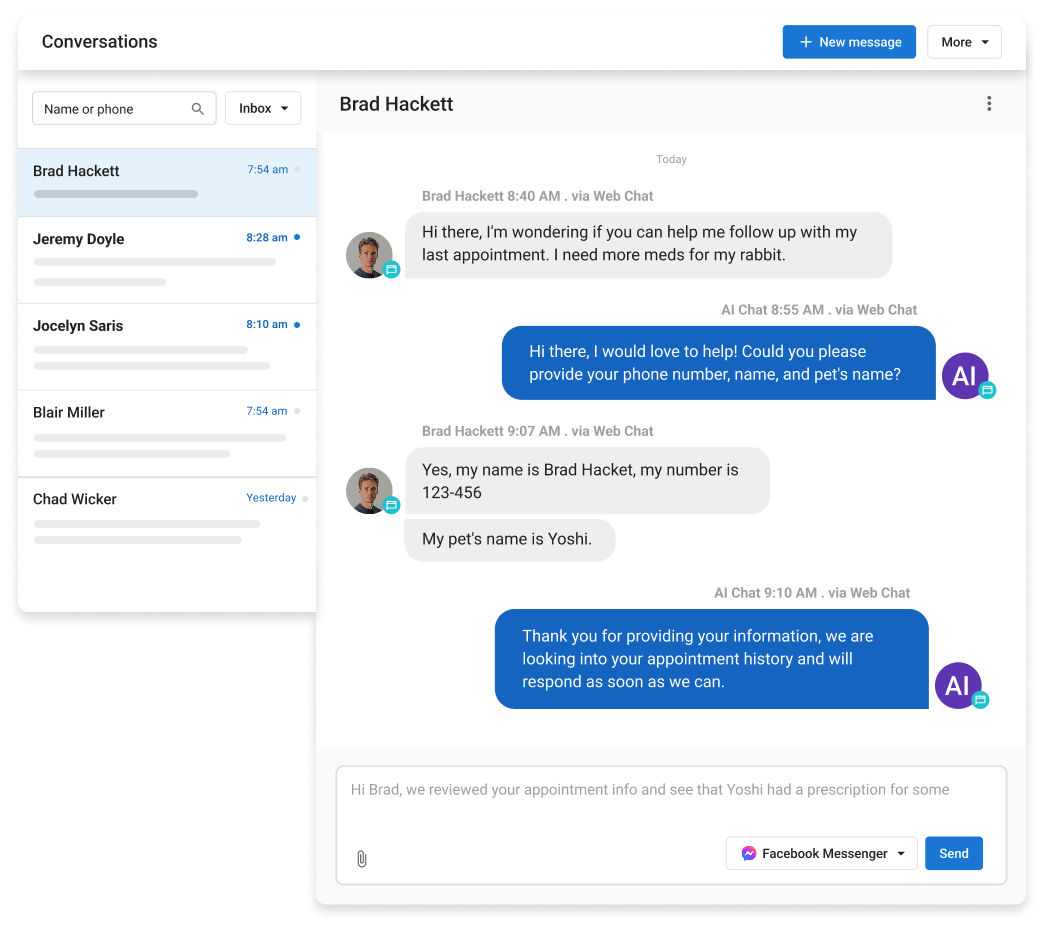Expand the More dropdown menu
1044x929 pixels.
964,42
